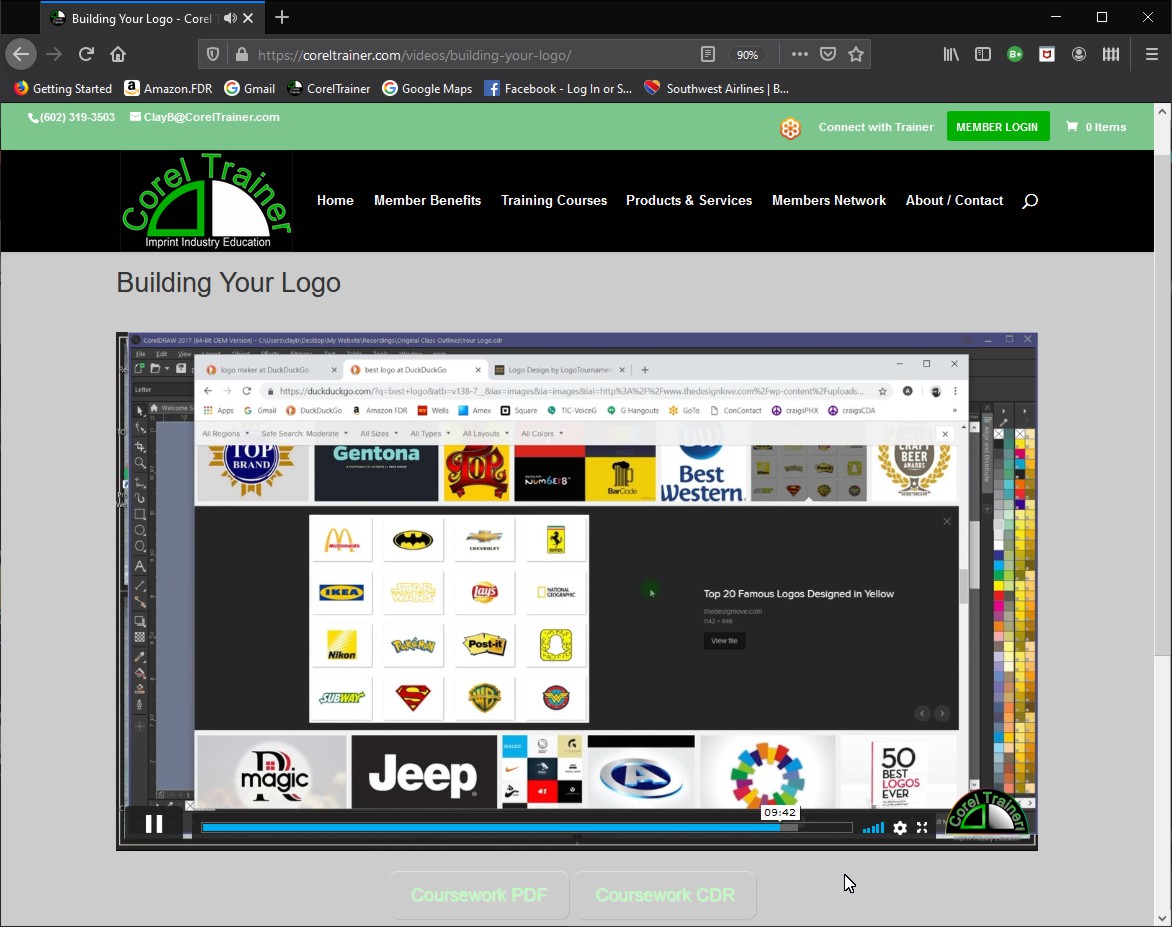Open the video settings gear icon

(900, 828)
